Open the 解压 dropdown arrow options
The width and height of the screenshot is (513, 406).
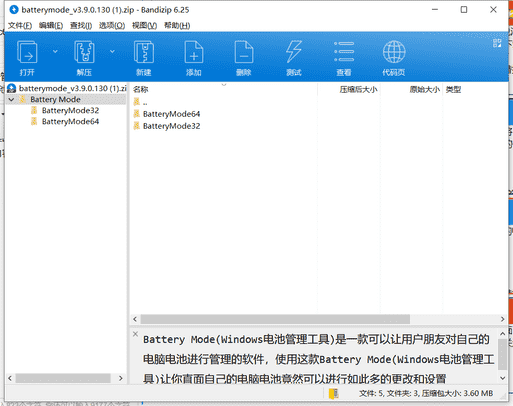[x=112, y=51]
